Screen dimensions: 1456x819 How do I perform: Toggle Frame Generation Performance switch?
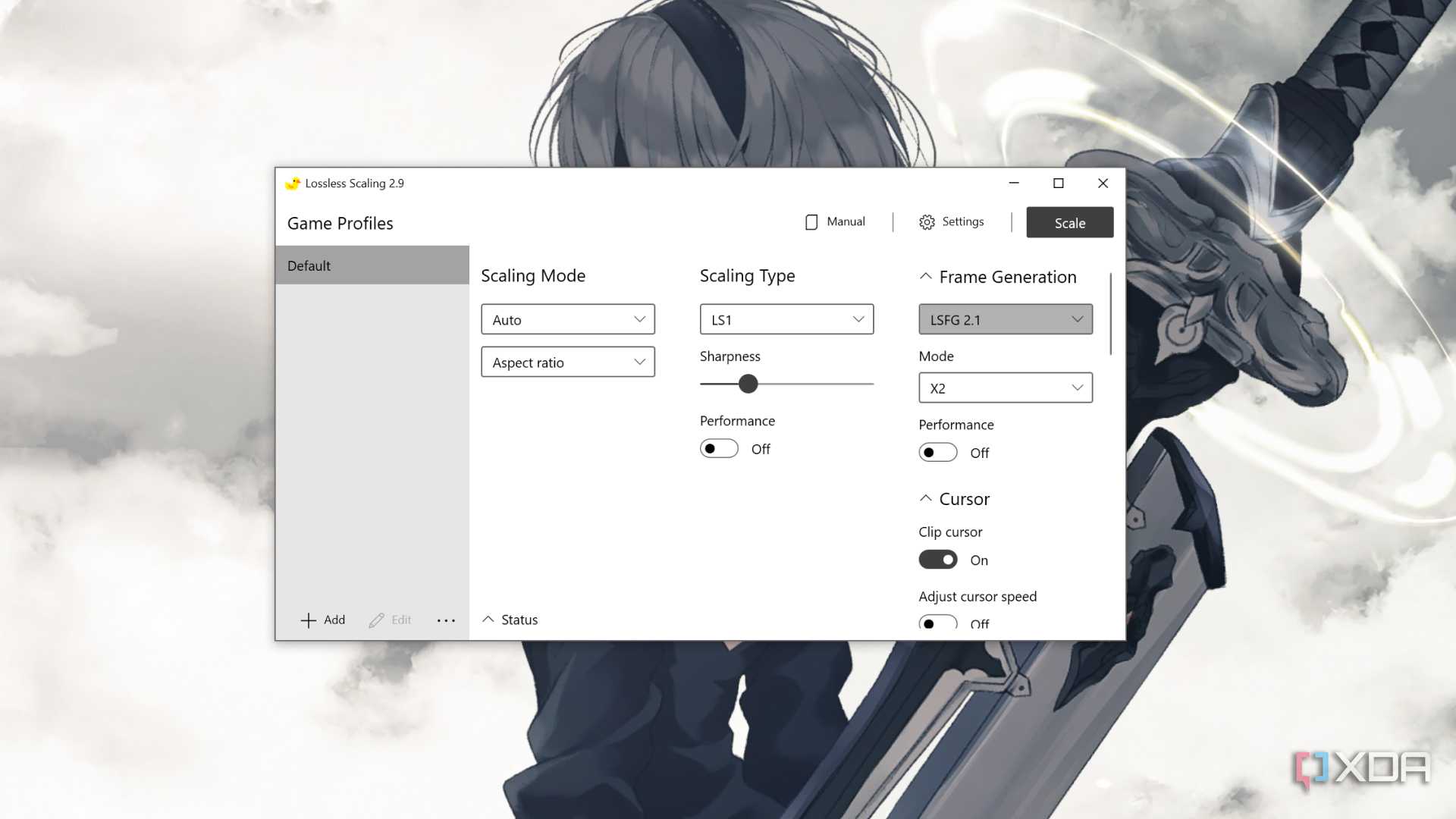[x=938, y=453]
